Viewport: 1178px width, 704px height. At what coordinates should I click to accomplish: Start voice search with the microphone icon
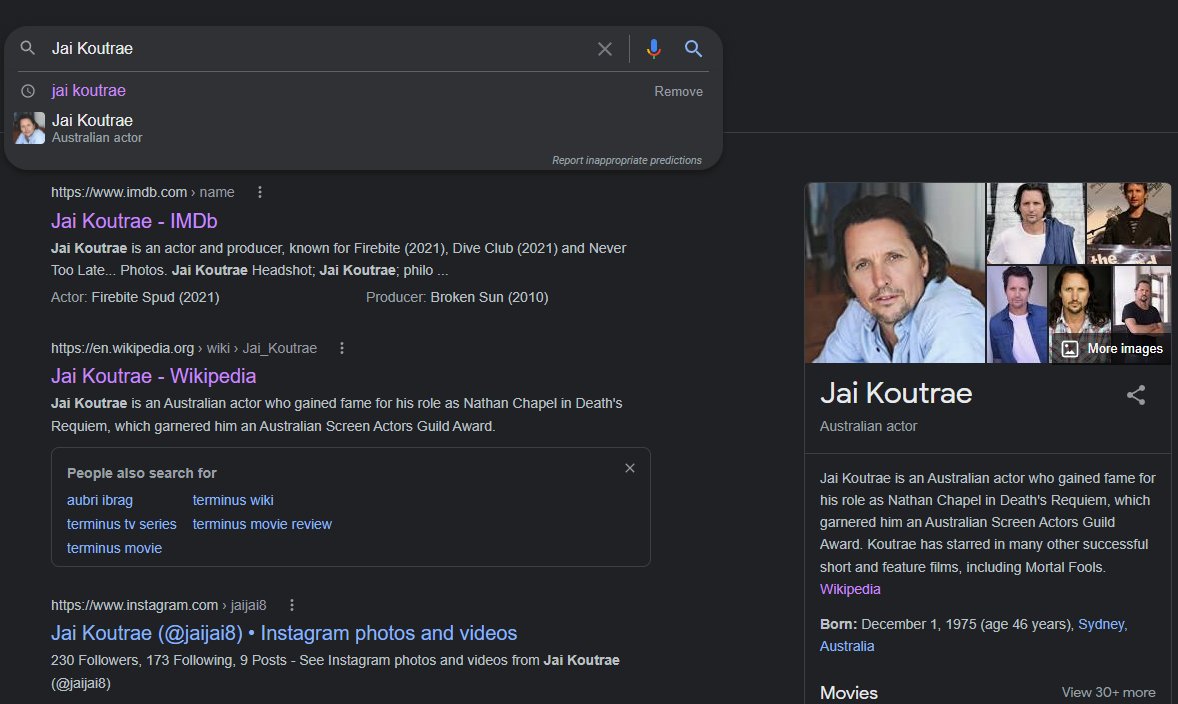coord(654,49)
